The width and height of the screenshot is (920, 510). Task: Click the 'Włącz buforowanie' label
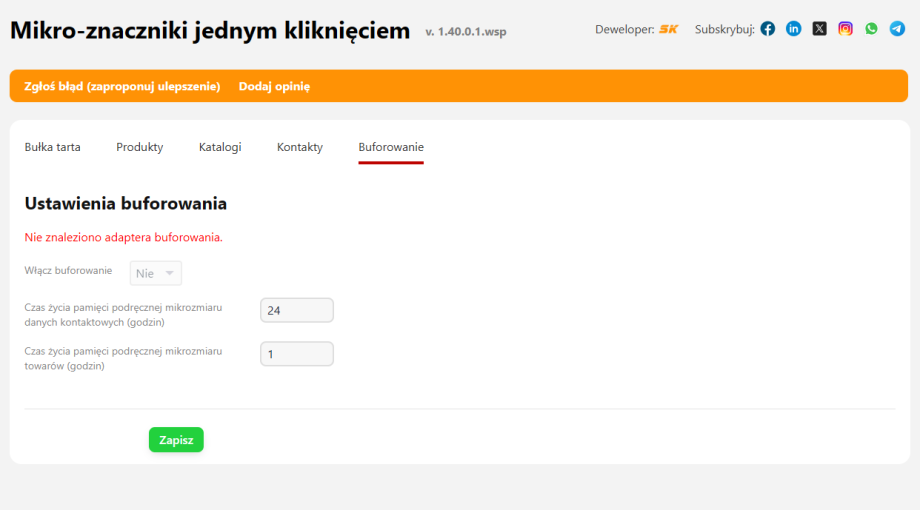(68, 271)
